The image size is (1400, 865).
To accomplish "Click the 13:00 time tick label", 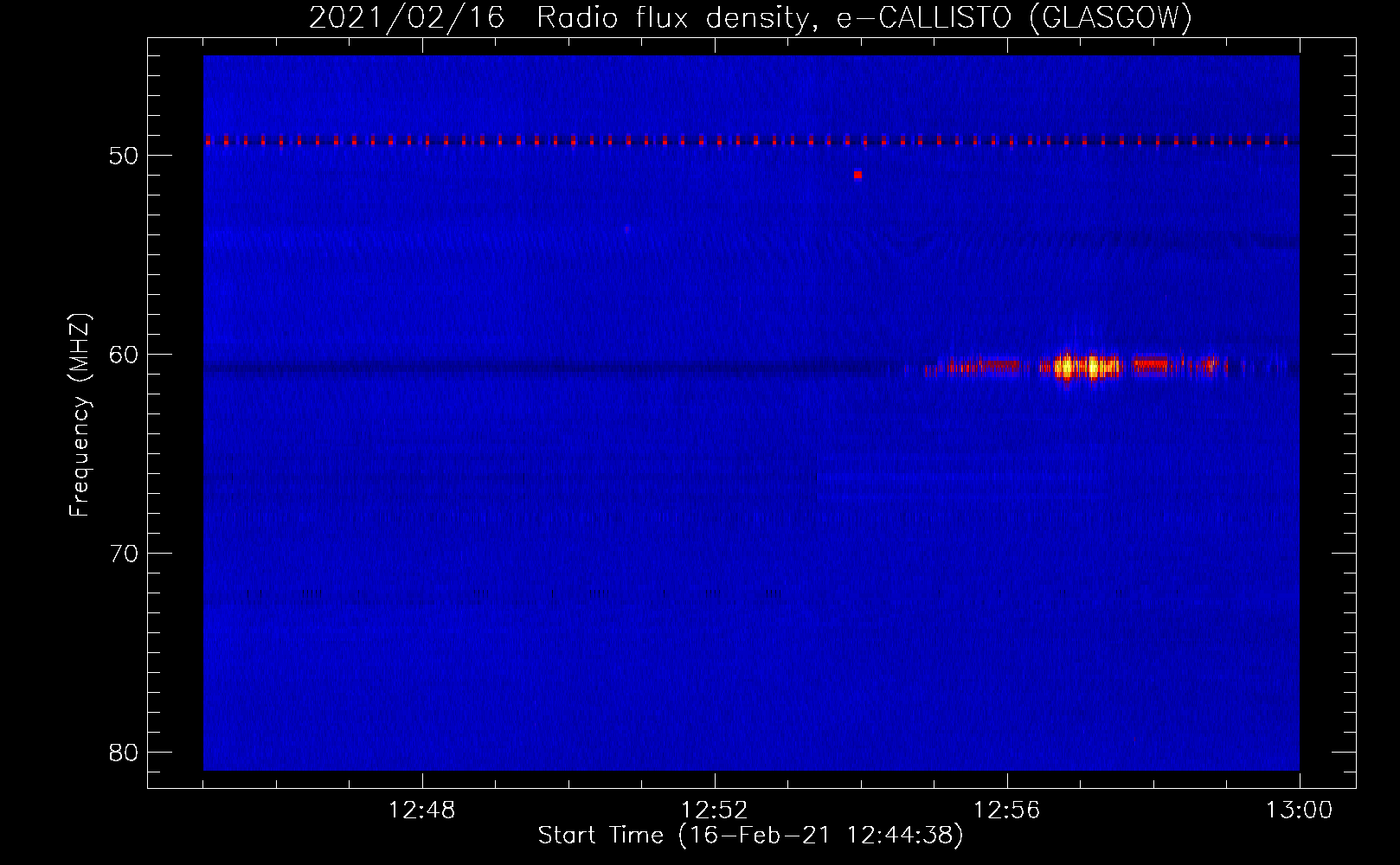I will (1299, 811).
